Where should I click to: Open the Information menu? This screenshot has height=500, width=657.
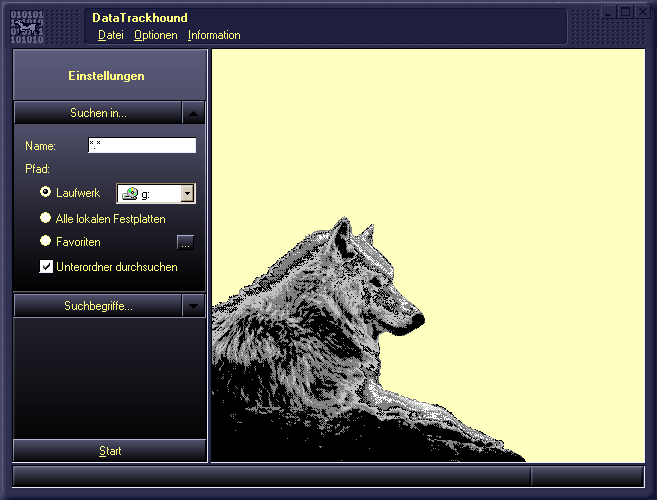[214, 35]
